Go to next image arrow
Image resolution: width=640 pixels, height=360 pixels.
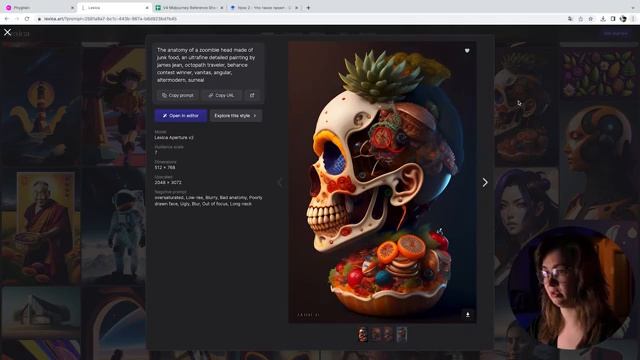pyautogui.click(x=485, y=182)
